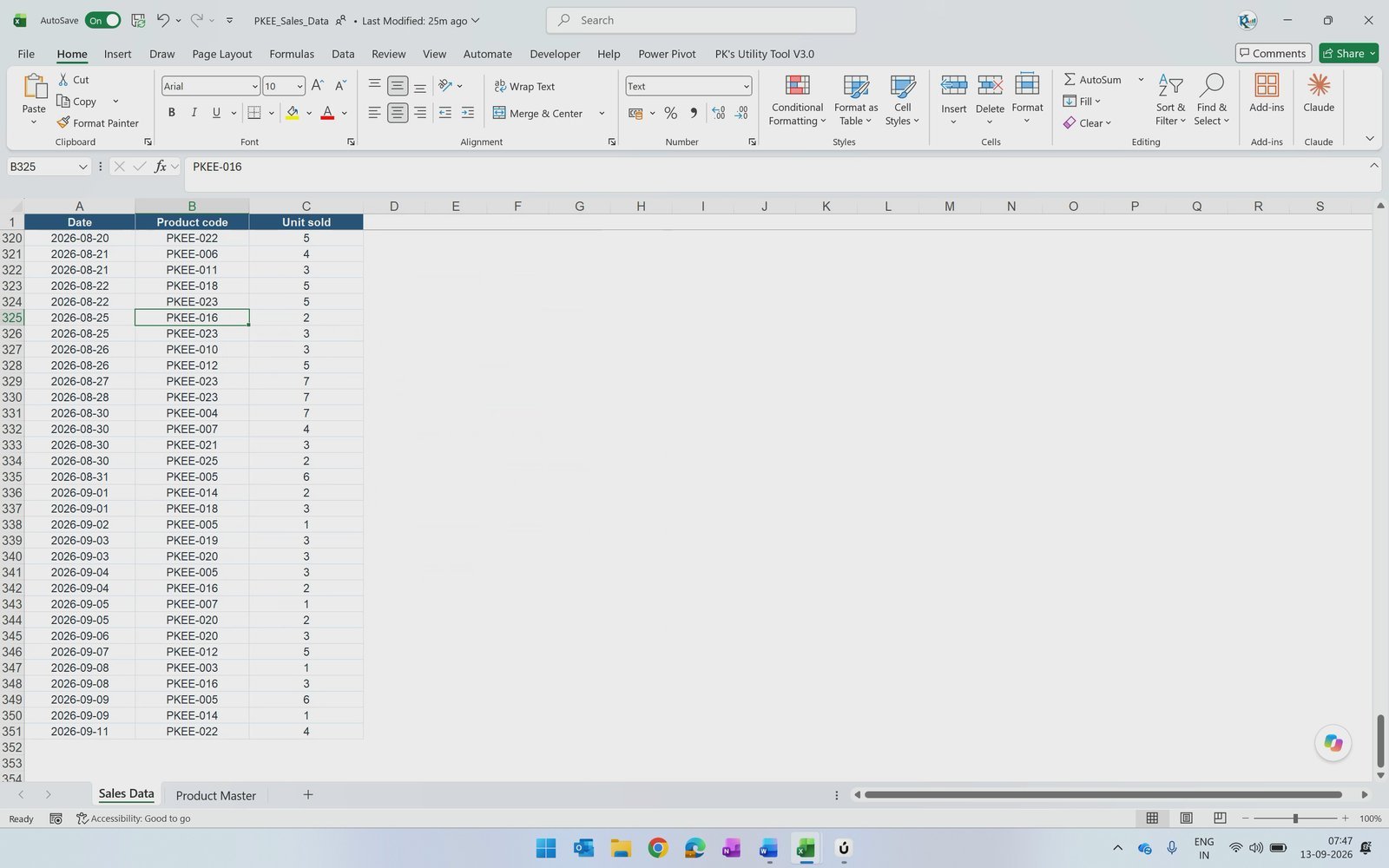Expand the Name Box dropdown arrow
This screenshot has height=868, width=1389.
tap(82, 167)
